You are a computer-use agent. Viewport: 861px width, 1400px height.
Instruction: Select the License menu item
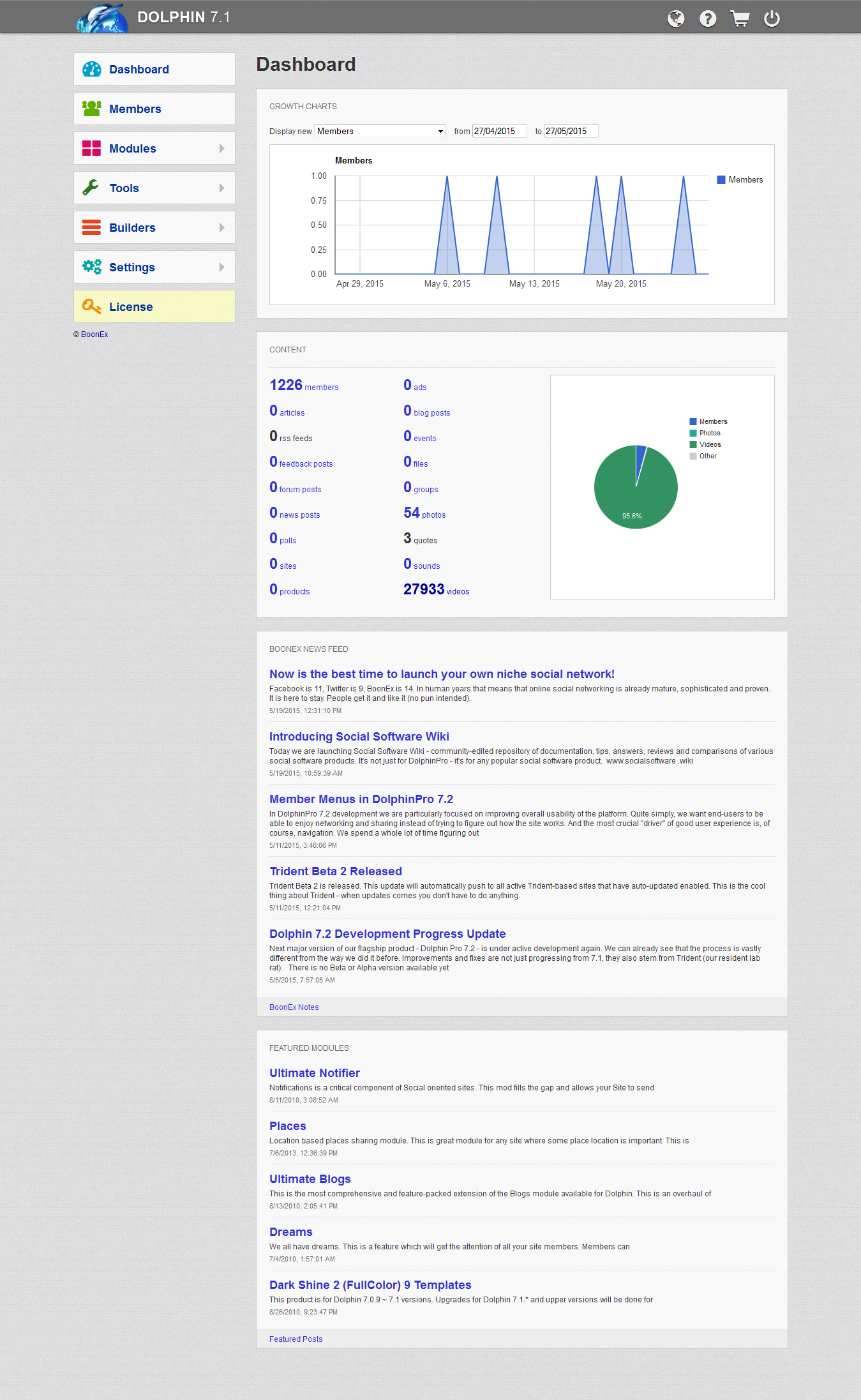[x=131, y=307]
